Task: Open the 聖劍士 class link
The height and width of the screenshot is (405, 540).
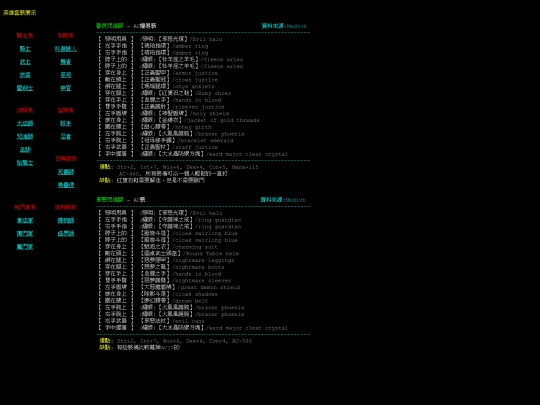Action: coord(25,88)
